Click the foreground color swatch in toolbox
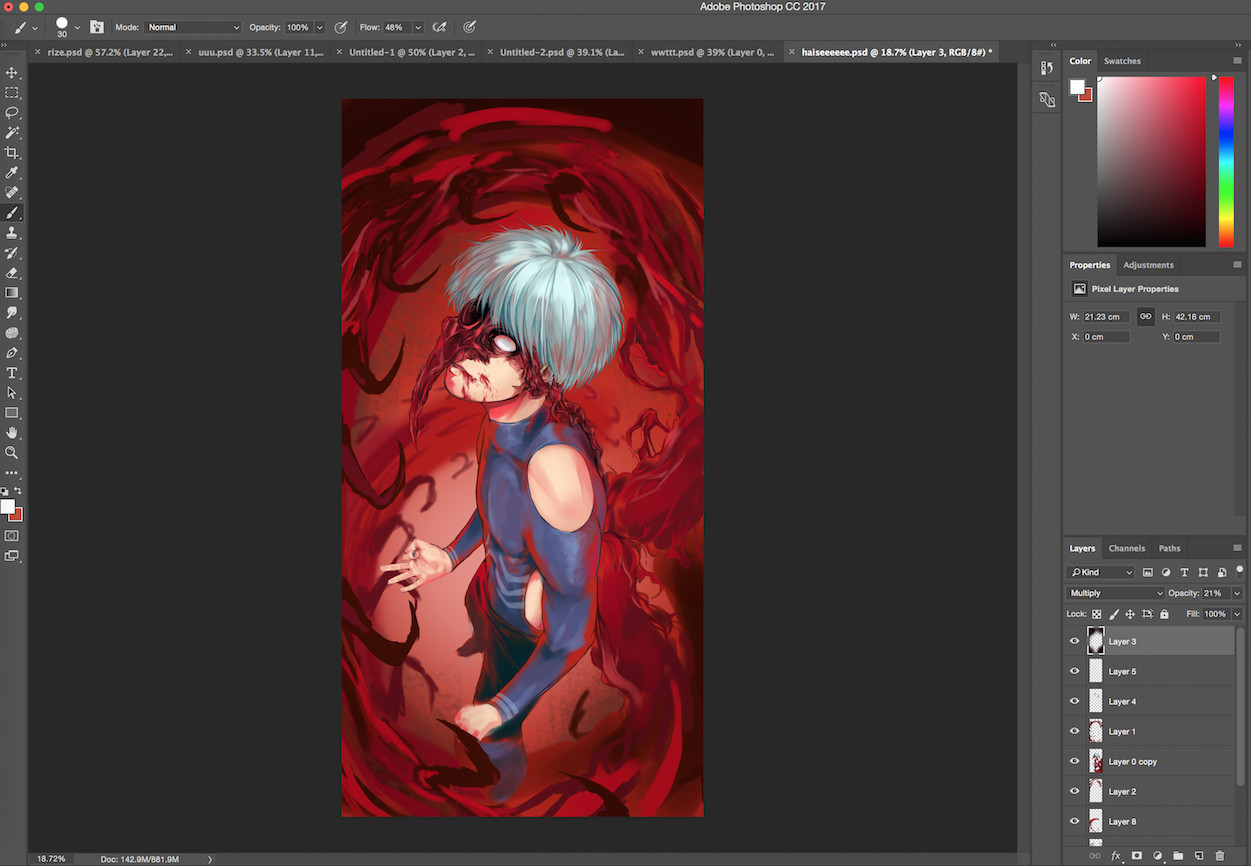The width and height of the screenshot is (1251, 866). (x=8, y=506)
